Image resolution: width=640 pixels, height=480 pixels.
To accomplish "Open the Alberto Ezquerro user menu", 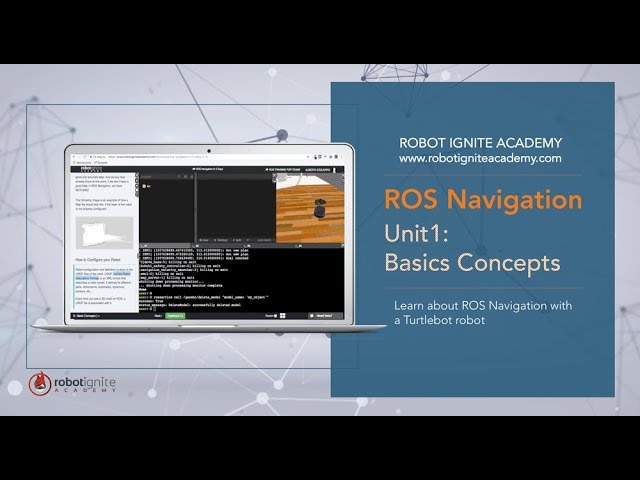I will tap(318, 169).
